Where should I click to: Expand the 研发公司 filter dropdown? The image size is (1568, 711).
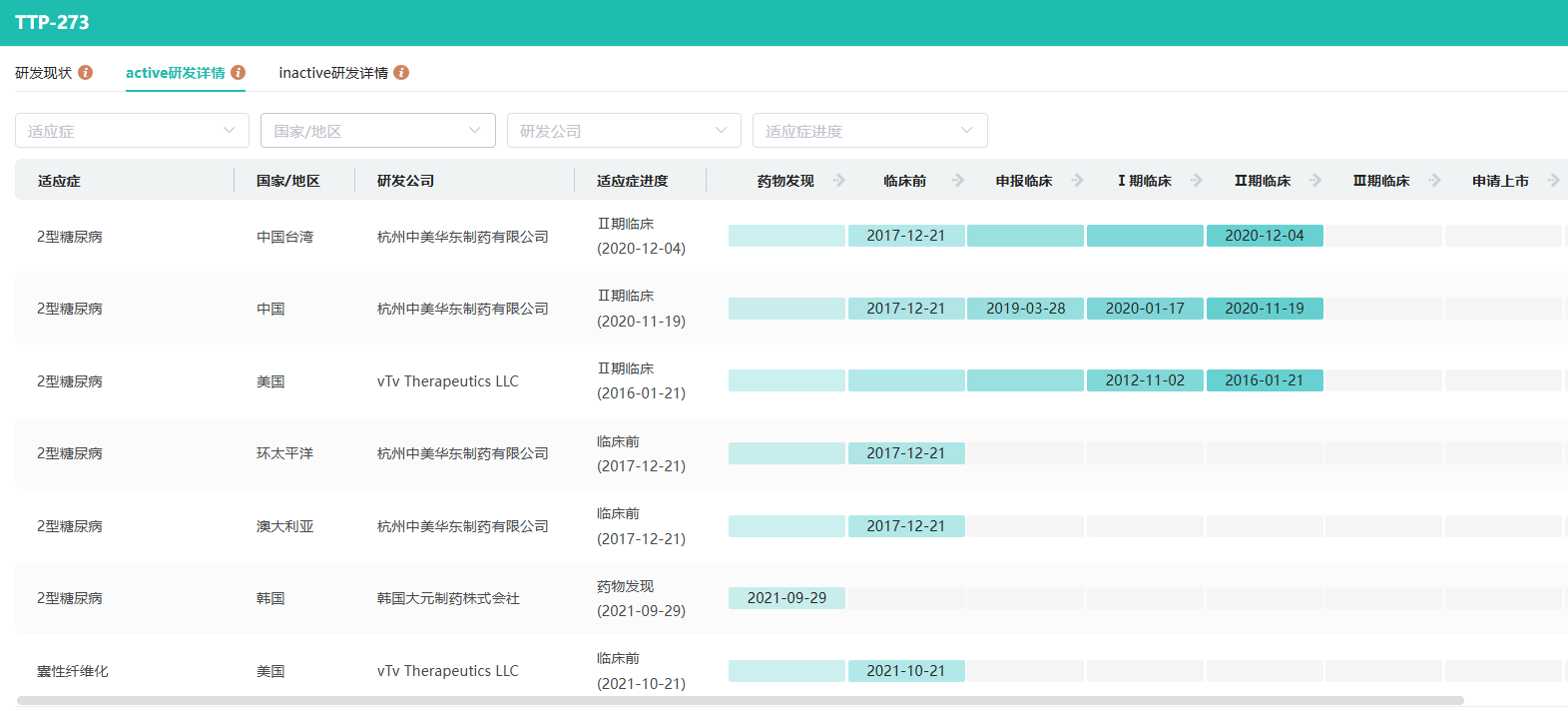point(624,131)
